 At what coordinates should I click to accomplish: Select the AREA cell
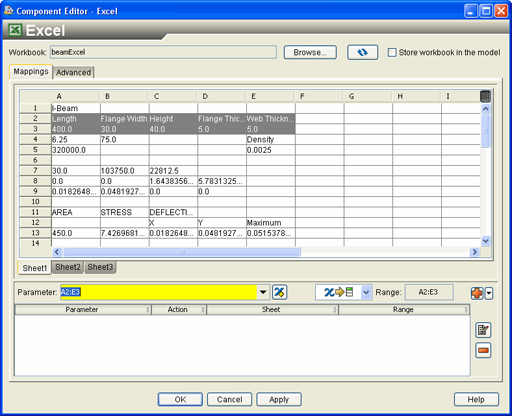point(76,212)
